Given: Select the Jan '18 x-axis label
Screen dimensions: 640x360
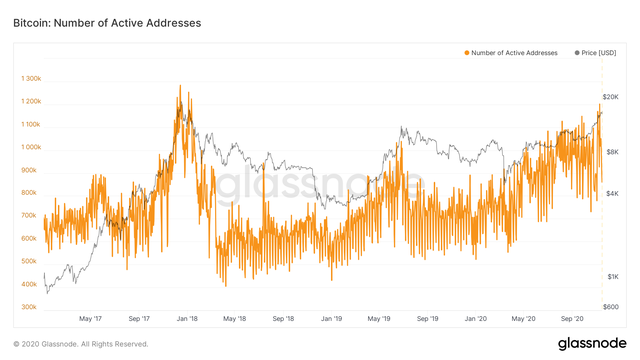Looking at the screenshot, I should click(x=187, y=318).
